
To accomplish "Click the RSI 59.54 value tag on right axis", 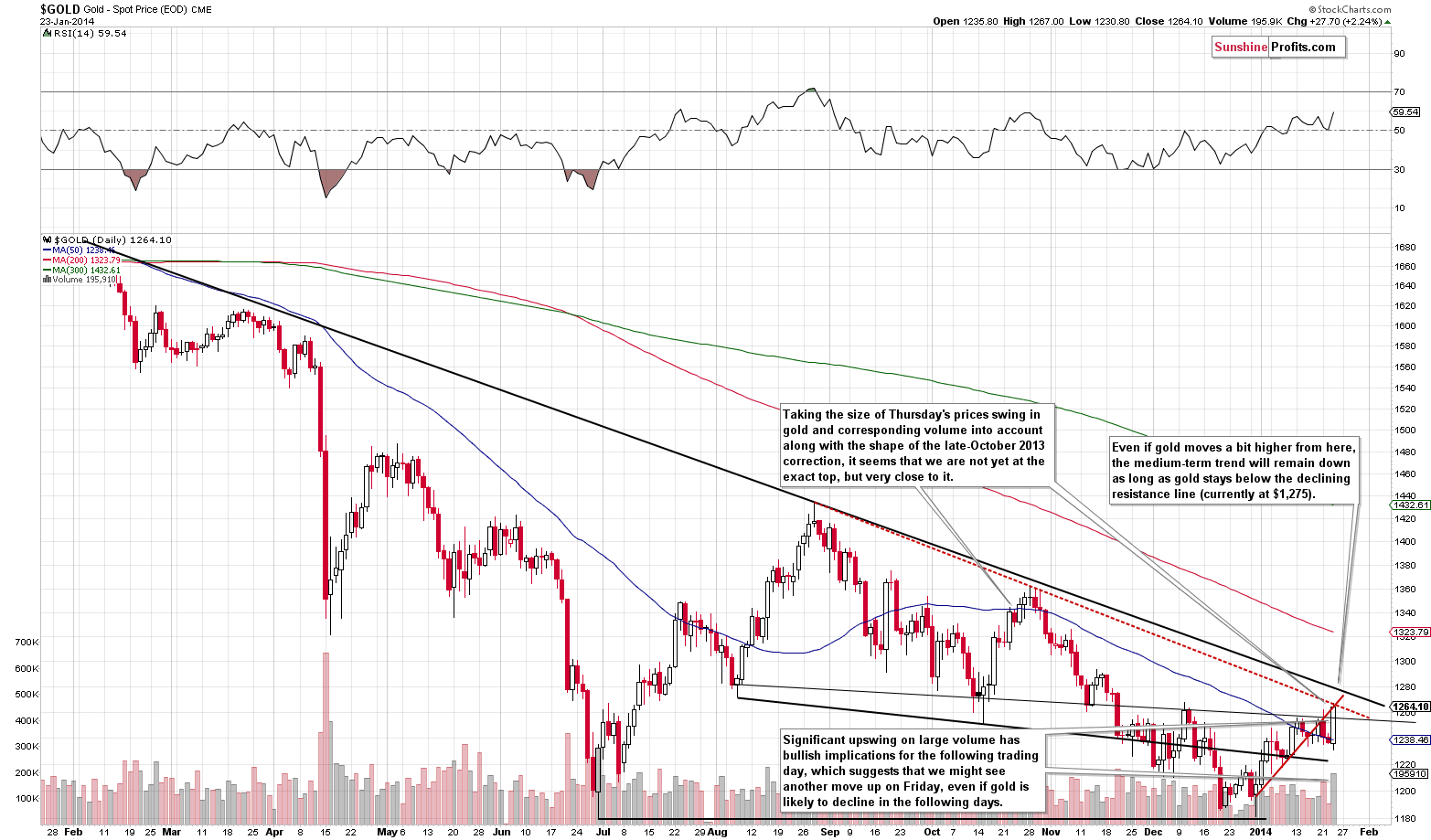I will click(1405, 112).
